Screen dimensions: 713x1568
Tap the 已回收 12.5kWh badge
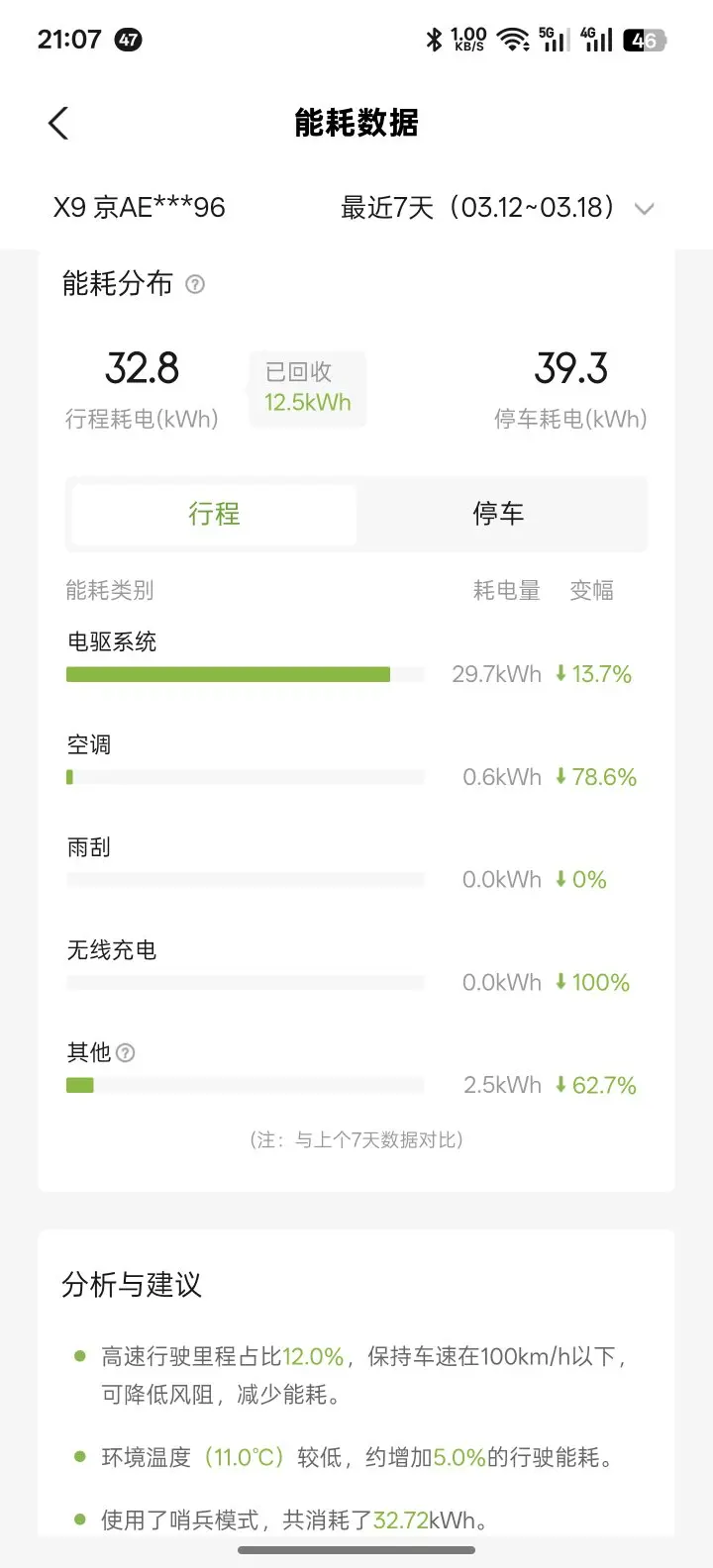coord(307,388)
